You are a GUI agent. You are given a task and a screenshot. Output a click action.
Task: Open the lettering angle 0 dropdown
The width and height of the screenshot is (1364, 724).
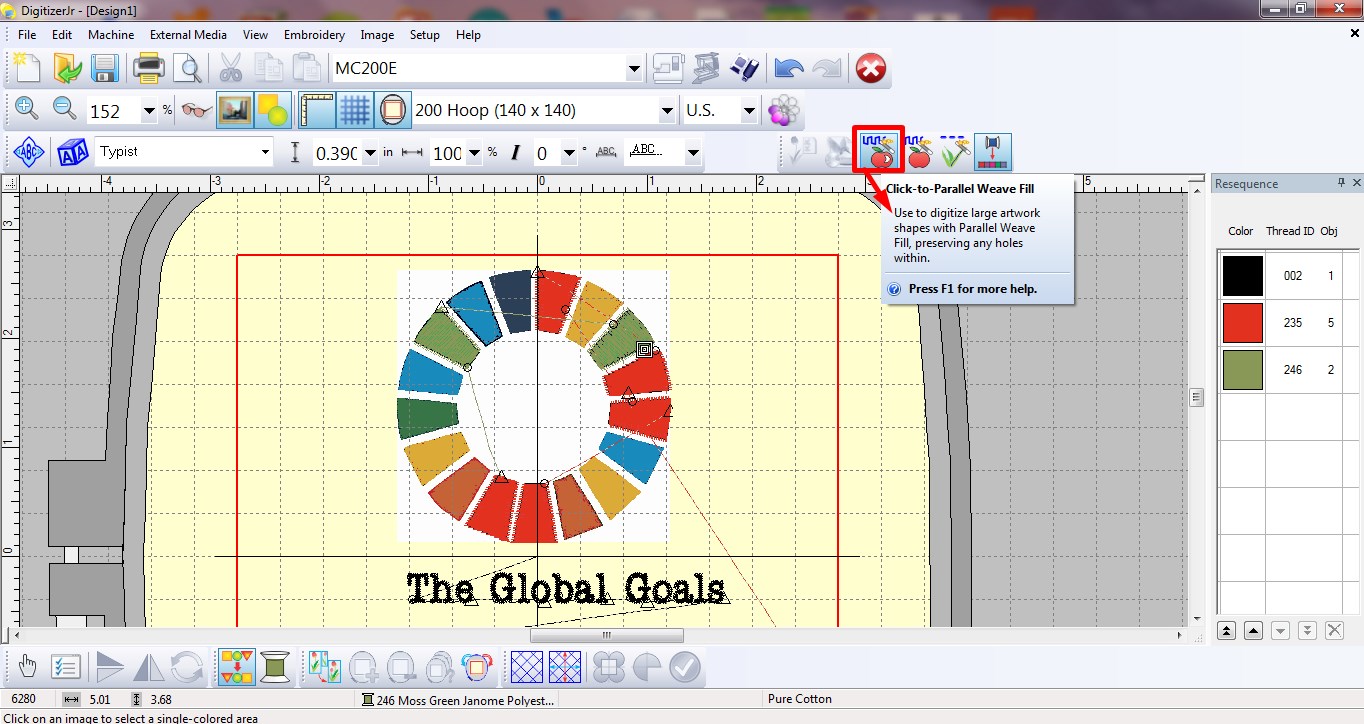coord(569,153)
